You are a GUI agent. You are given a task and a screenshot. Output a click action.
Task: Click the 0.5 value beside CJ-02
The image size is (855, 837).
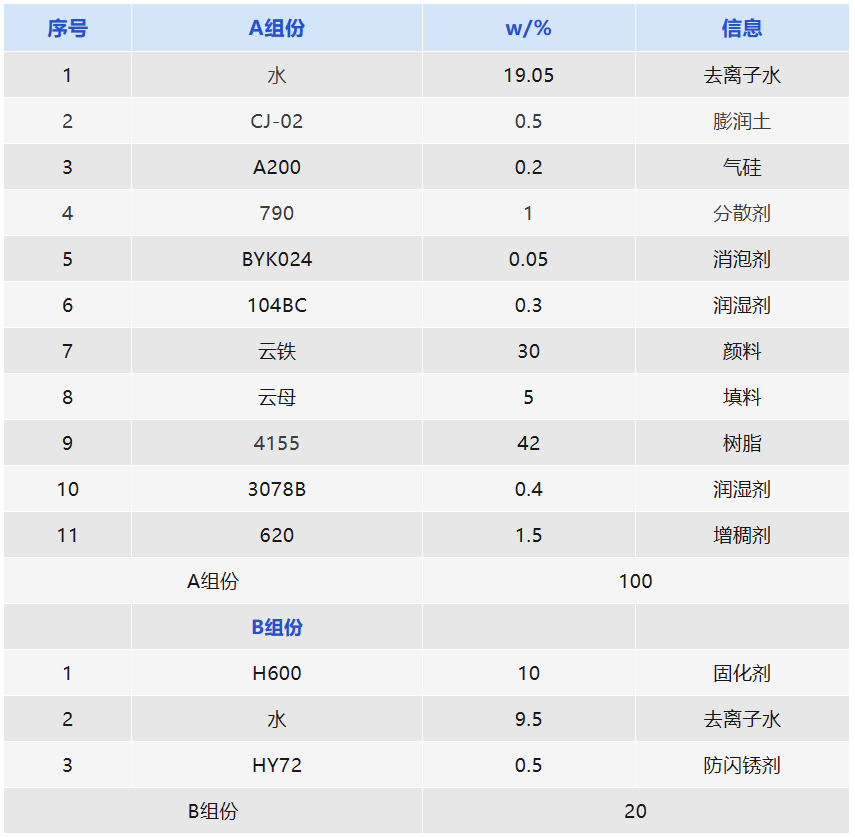coord(528,121)
